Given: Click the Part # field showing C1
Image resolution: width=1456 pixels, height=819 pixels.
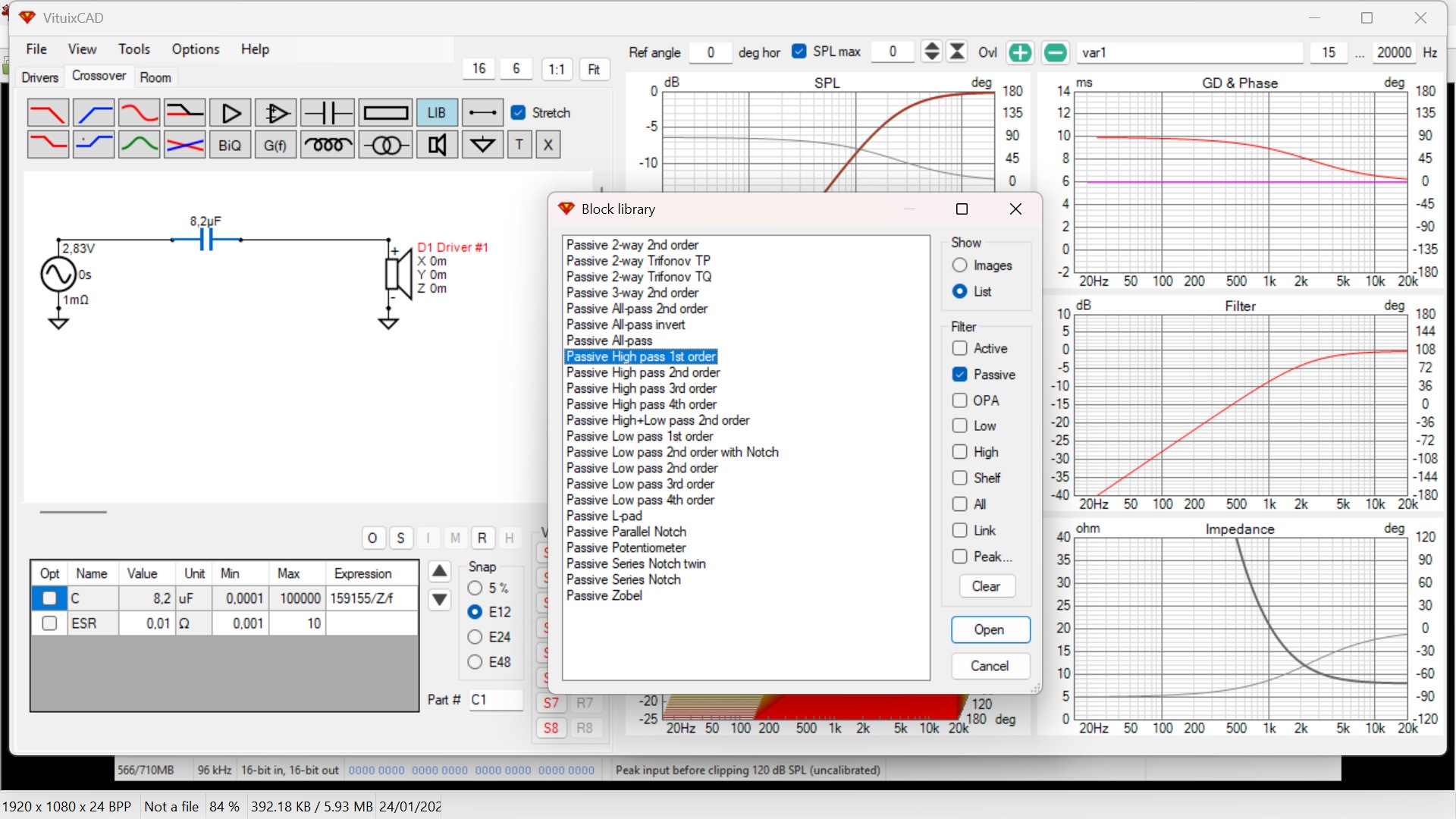Looking at the screenshot, I should click(x=496, y=699).
